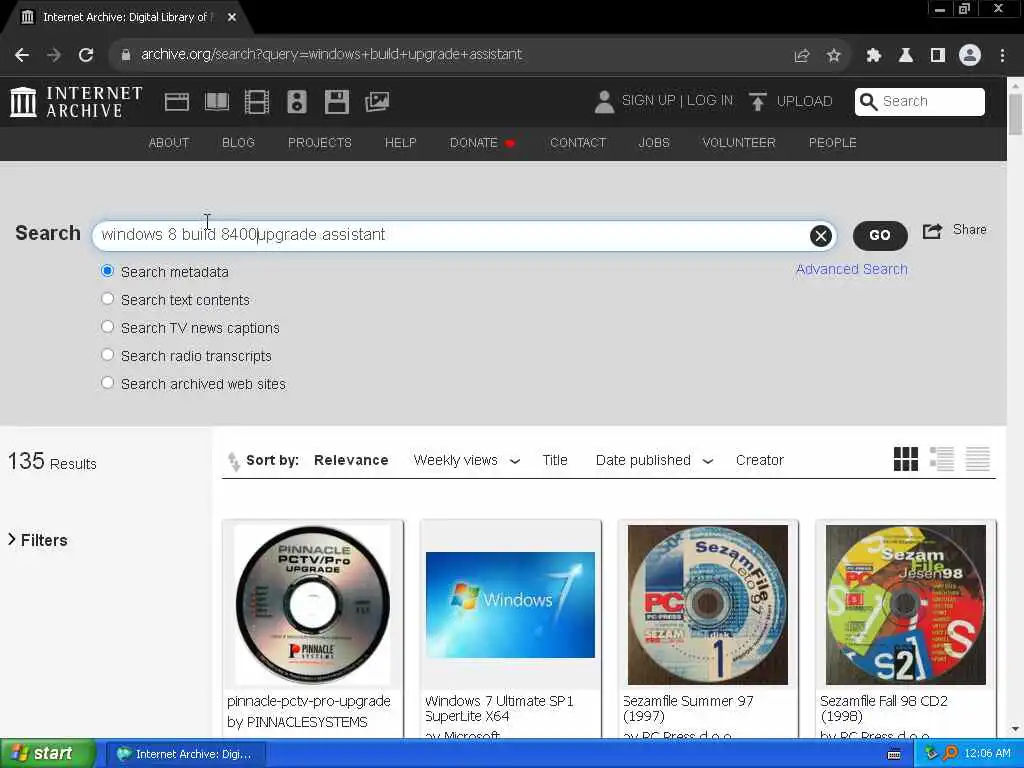Image resolution: width=1024 pixels, height=768 pixels.
Task: Switch to compact list view
Action: coord(978,459)
